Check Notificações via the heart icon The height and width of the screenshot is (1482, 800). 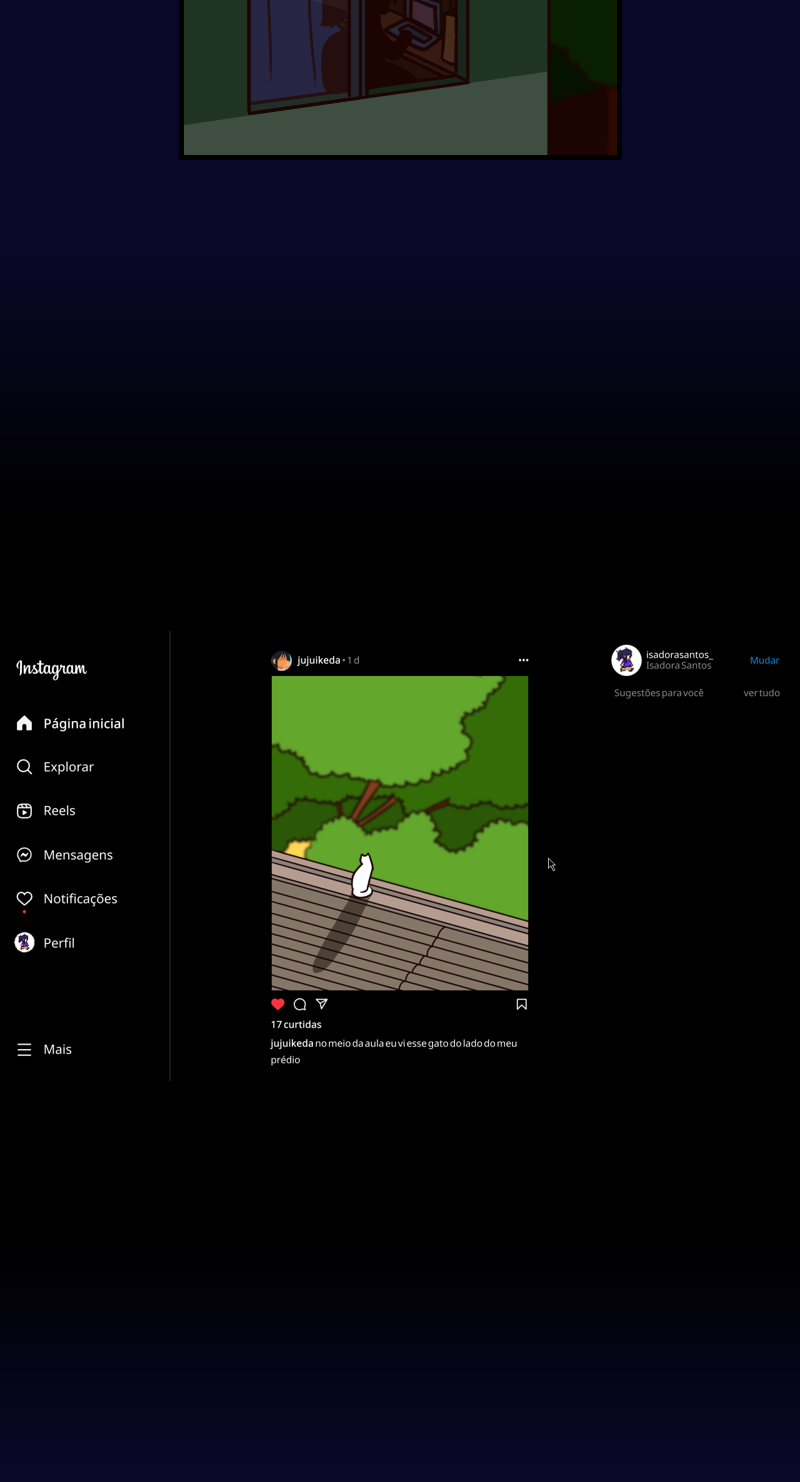click(x=25, y=899)
